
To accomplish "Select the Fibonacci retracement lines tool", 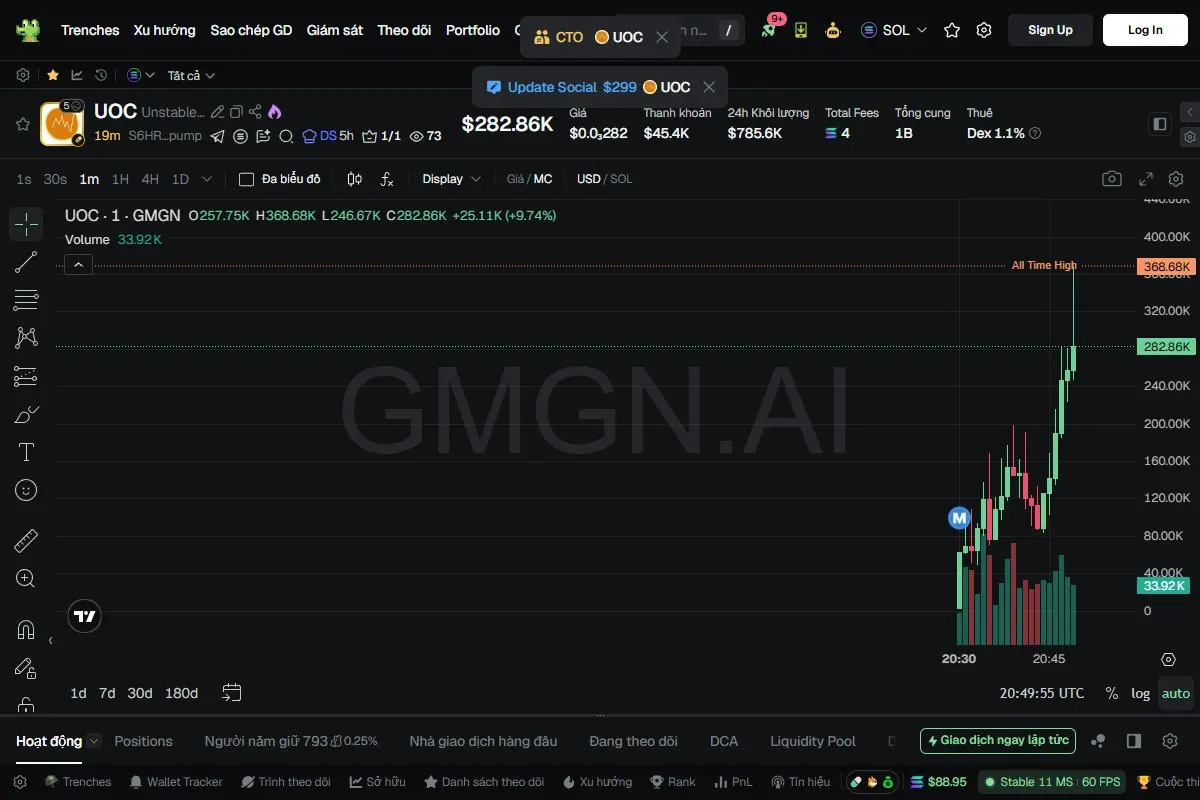I will click(x=26, y=300).
